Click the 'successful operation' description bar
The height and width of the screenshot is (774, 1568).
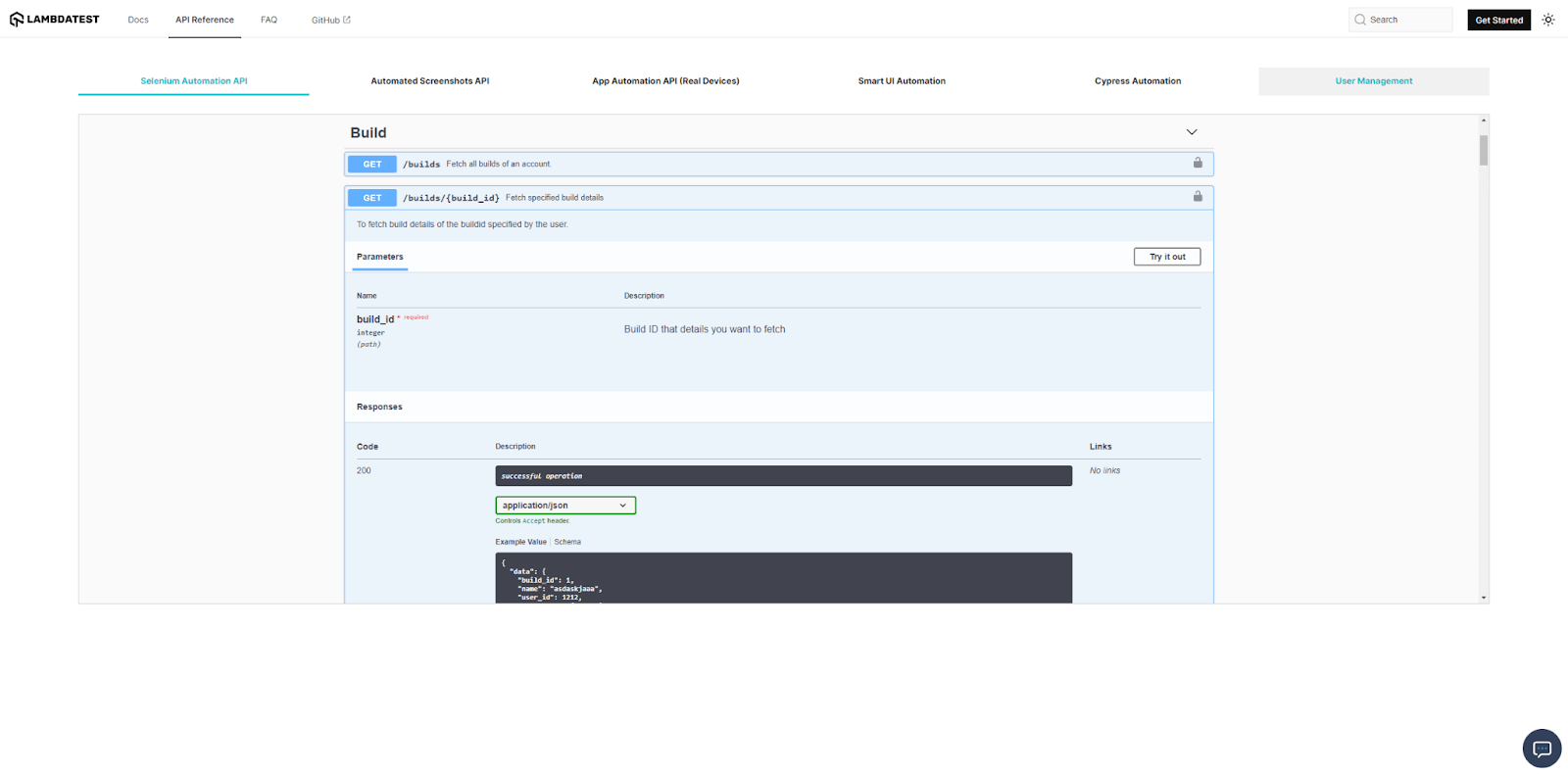pyautogui.click(x=783, y=476)
